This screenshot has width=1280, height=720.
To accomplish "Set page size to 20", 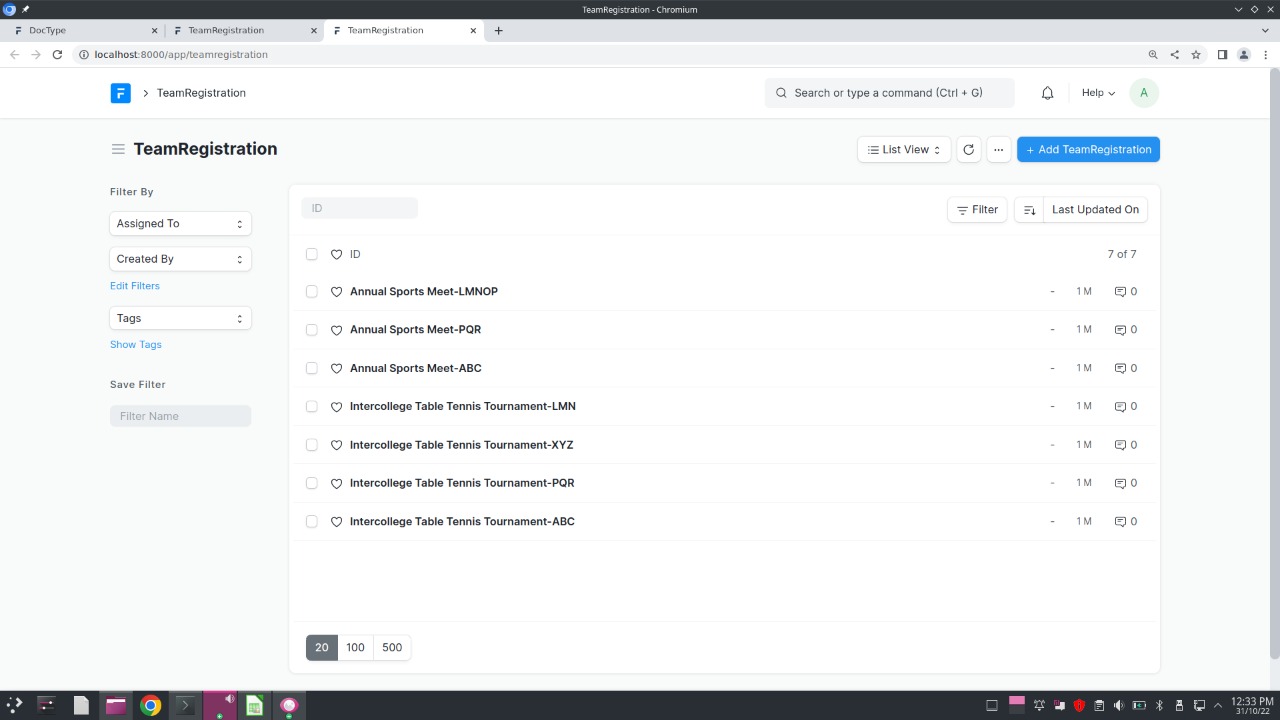I will point(322,648).
